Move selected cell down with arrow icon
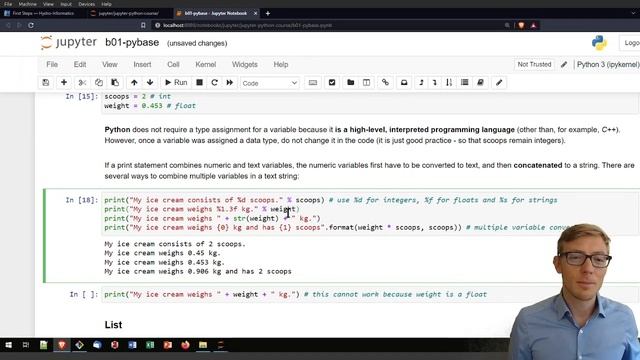640x360 pixels. click(150, 82)
